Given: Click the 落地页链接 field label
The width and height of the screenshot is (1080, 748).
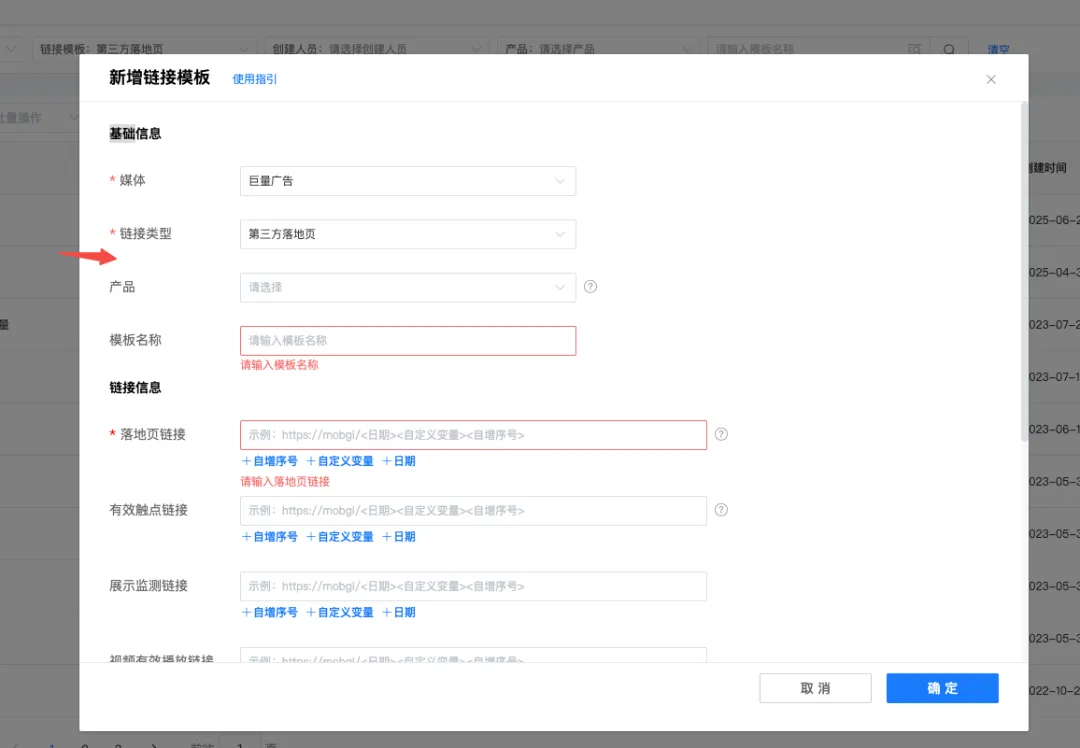Looking at the screenshot, I should tap(153, 435).
